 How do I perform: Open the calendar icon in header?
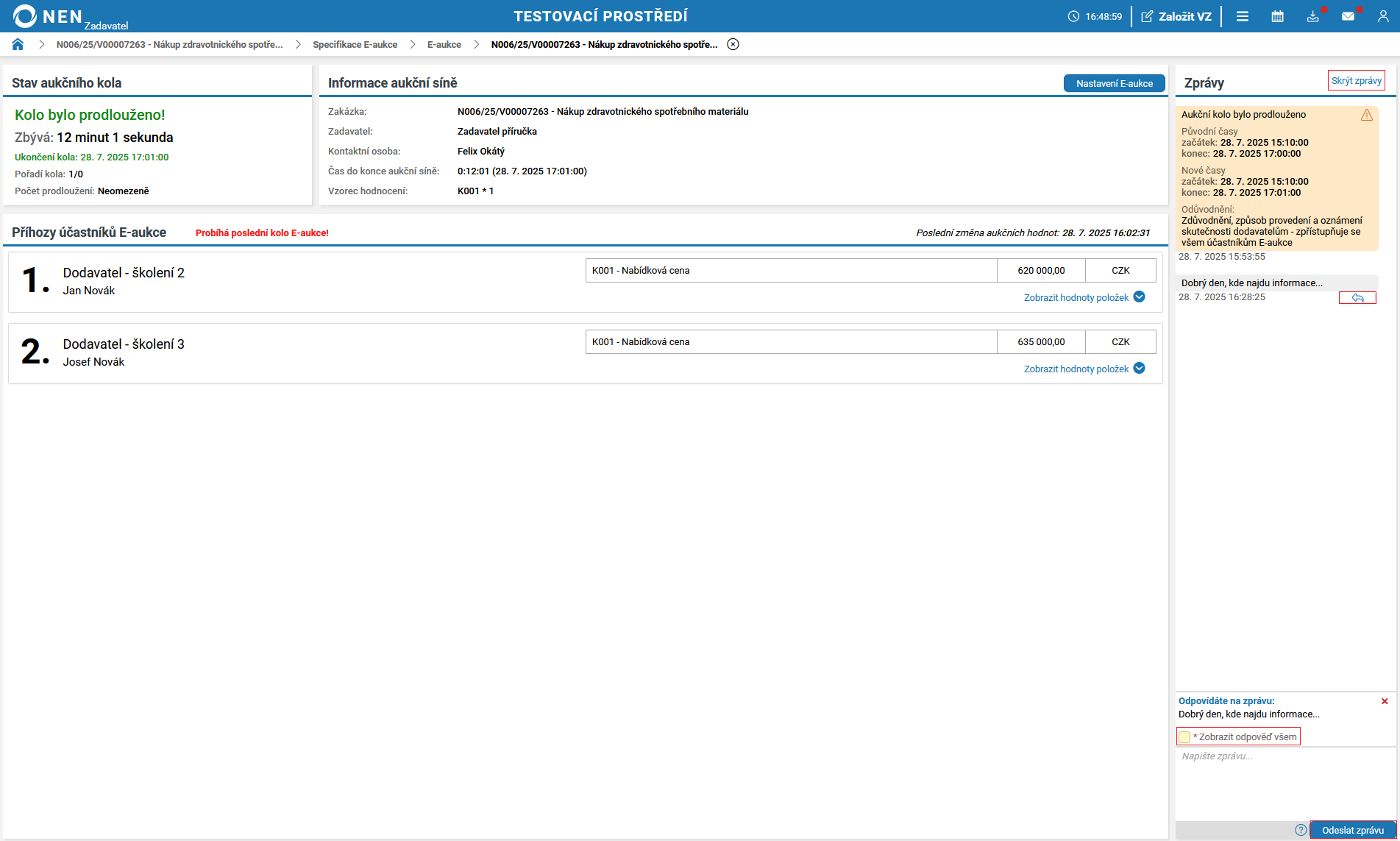(x=1277, y=16)
